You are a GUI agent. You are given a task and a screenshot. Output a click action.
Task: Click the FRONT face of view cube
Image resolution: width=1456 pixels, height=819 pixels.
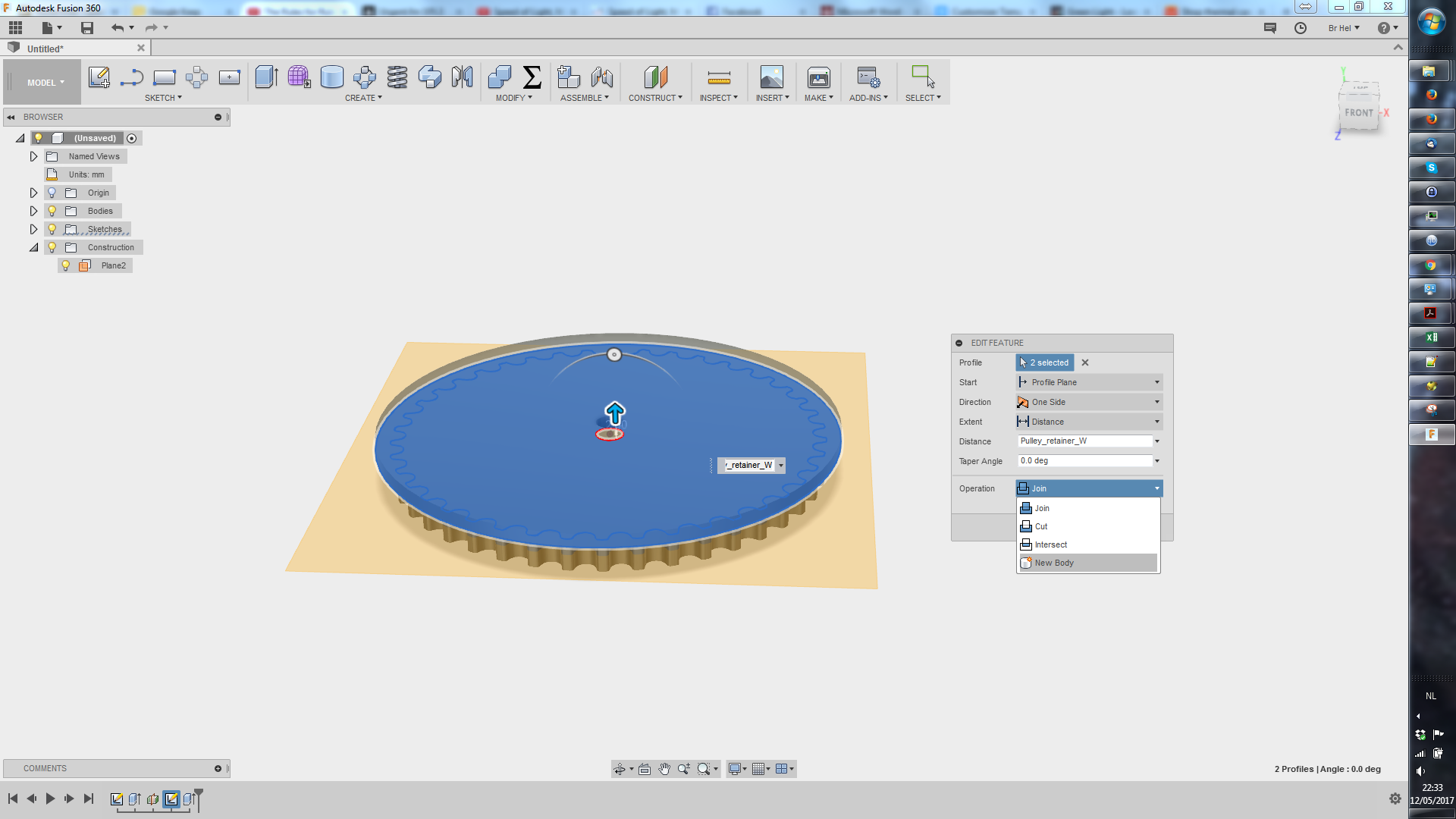(1358, 113)
